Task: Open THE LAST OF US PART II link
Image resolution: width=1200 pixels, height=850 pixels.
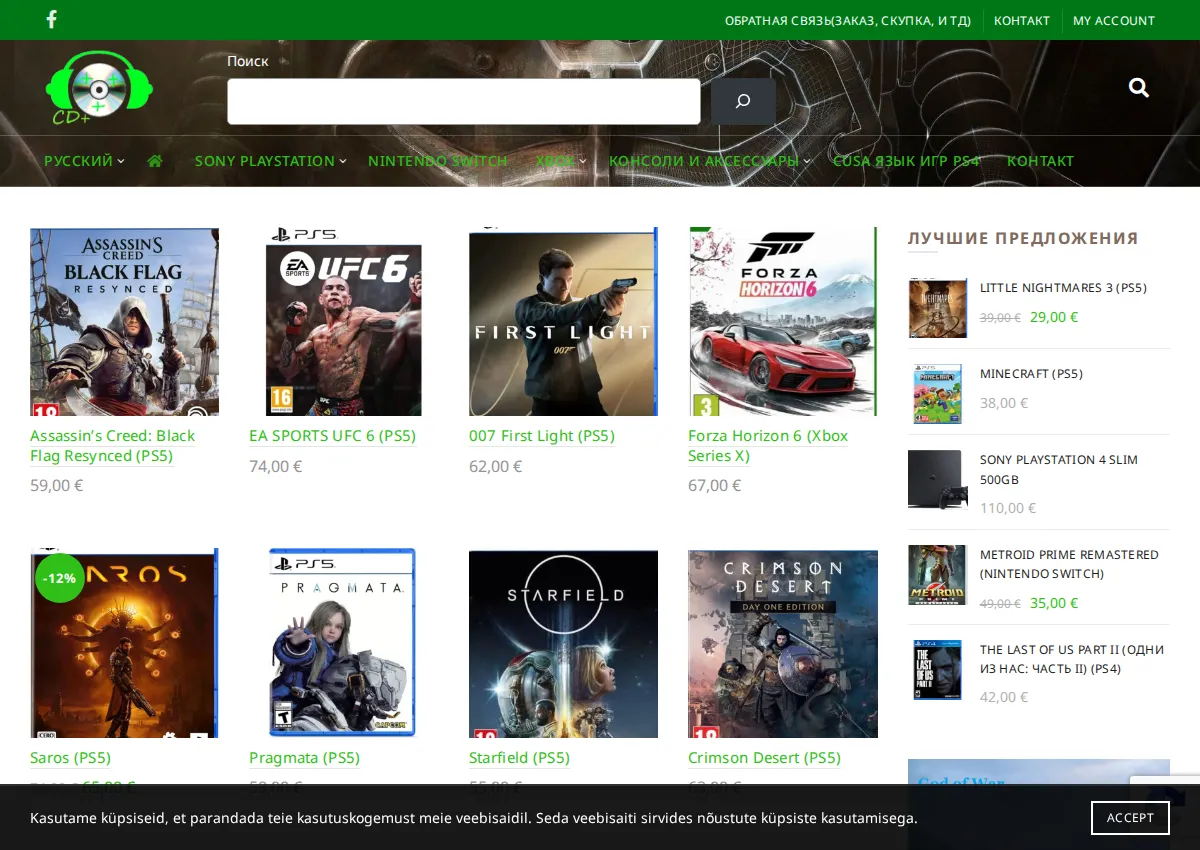Action: click(x=1072, y=659)
